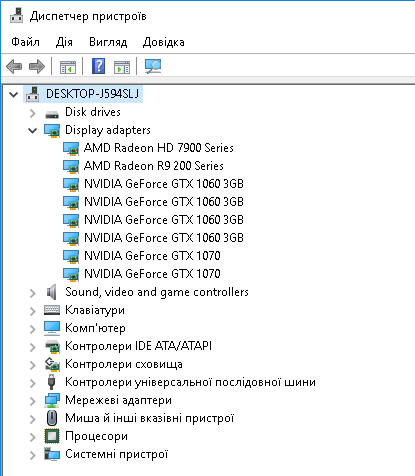Screen dimensions: 415x476
Task: Select Sound, video and game controllers label
Action: tap(157, 292)
